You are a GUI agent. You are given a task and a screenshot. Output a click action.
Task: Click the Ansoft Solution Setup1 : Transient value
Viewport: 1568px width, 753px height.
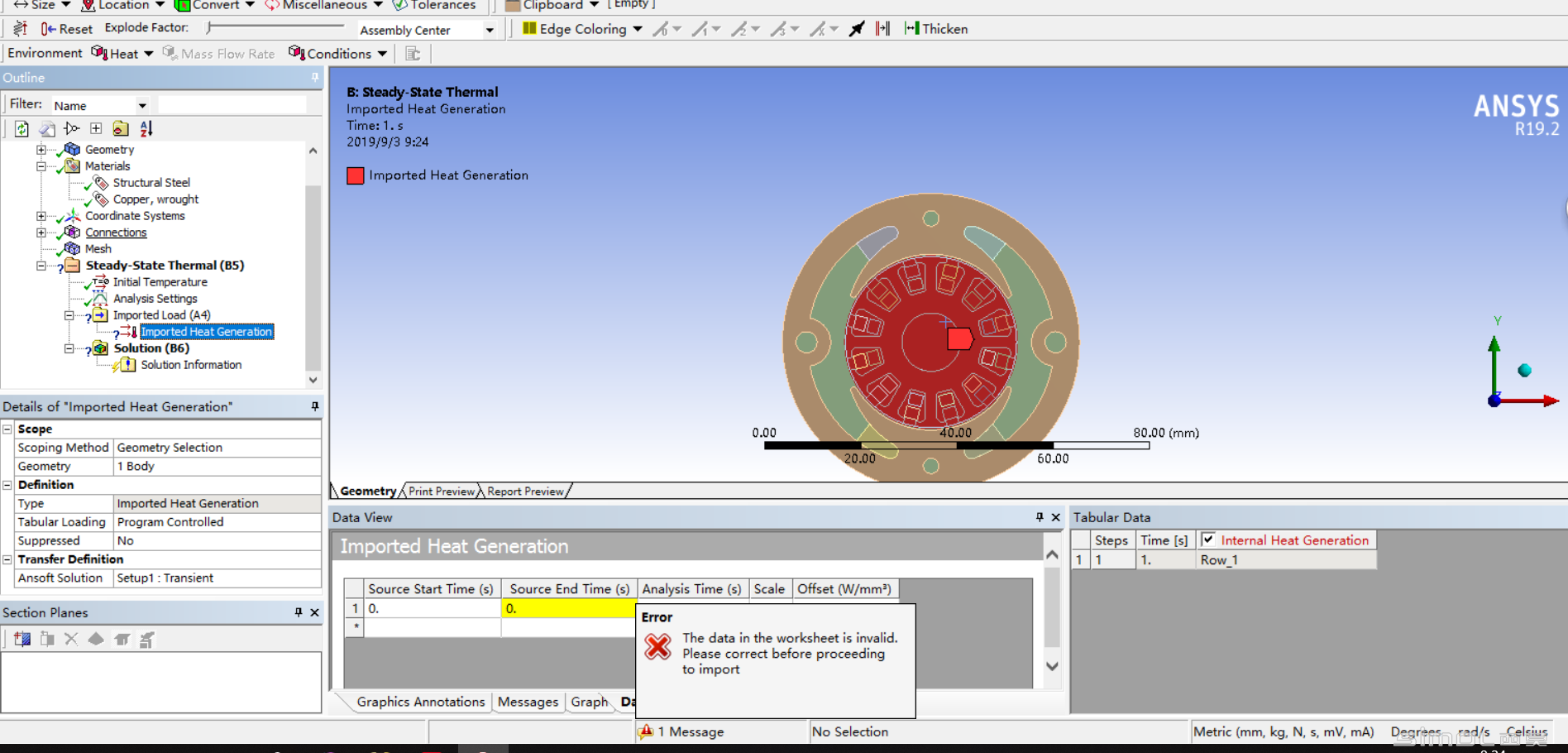point(217,578)
